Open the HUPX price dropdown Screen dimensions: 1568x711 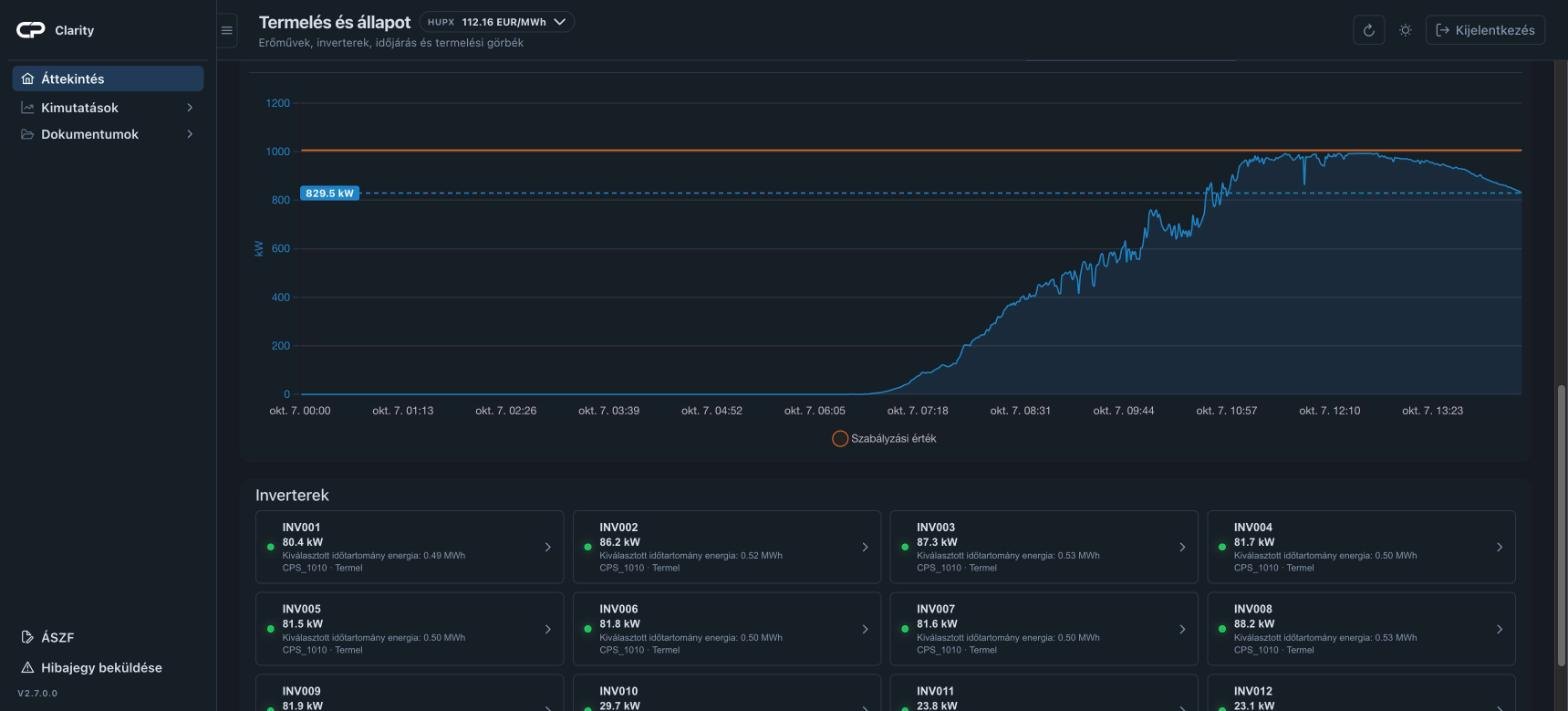click(x=498, y=22)
